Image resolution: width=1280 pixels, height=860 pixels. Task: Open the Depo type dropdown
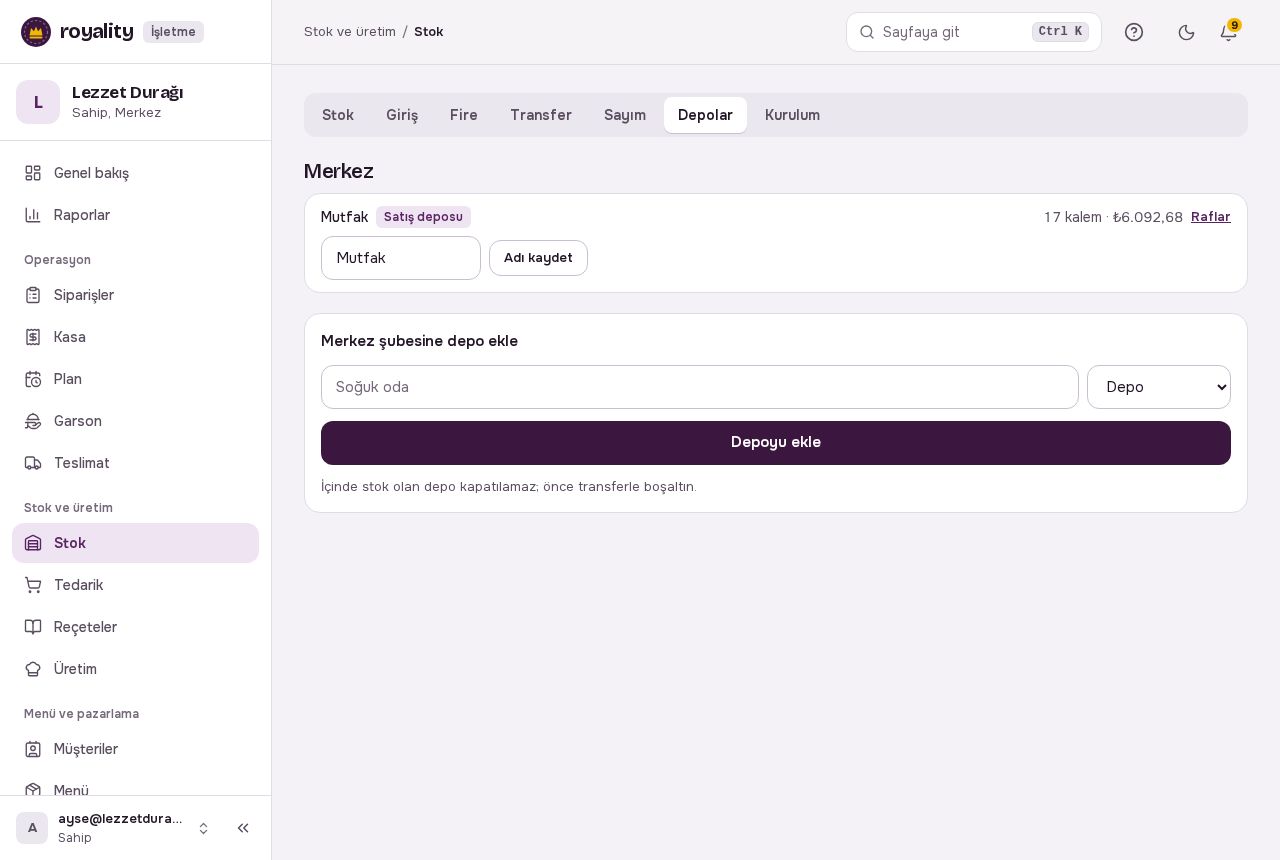[1159, 387]
